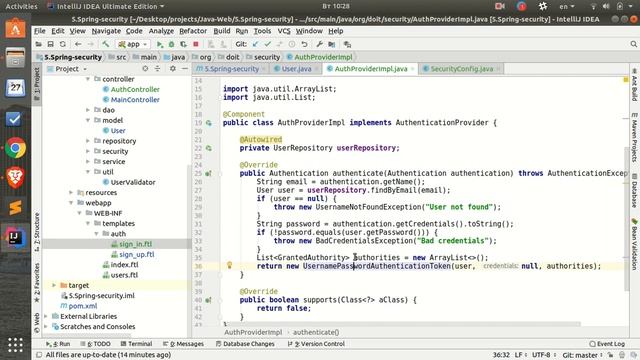Click the Debug bug icon
Image resolution: width=640 pixels, height=360 pixels.
coord(171,44)
